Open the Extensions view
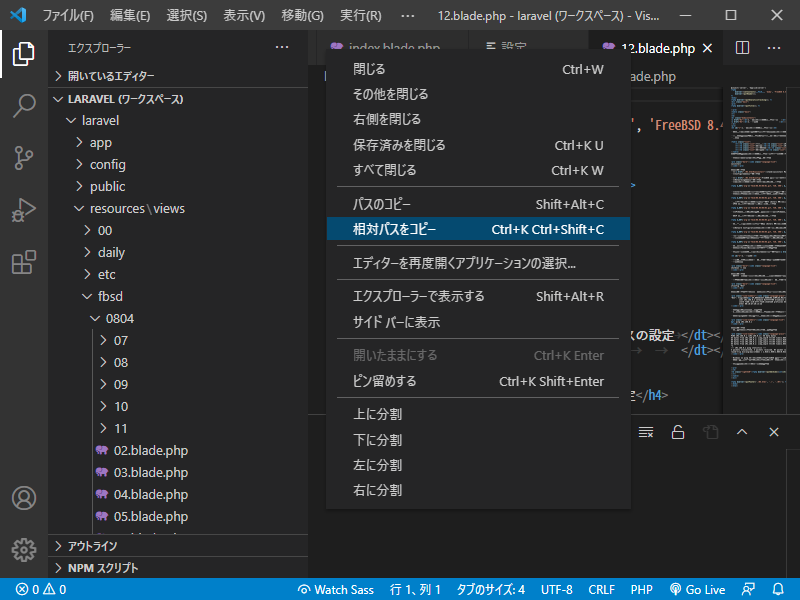 (x=24, y=263)
